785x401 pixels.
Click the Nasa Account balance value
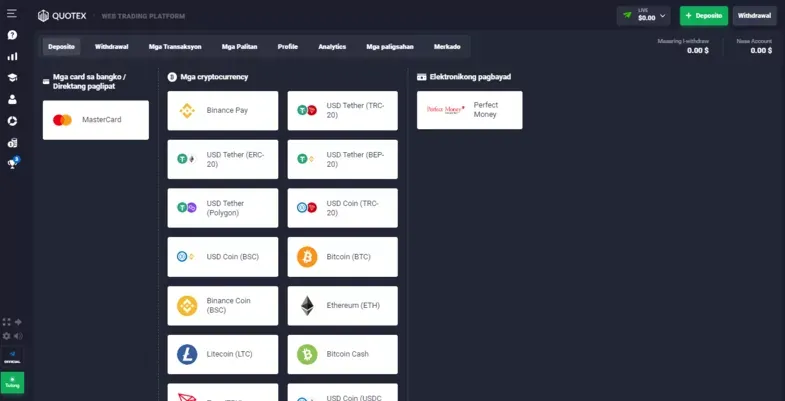(x=761, y=51)
